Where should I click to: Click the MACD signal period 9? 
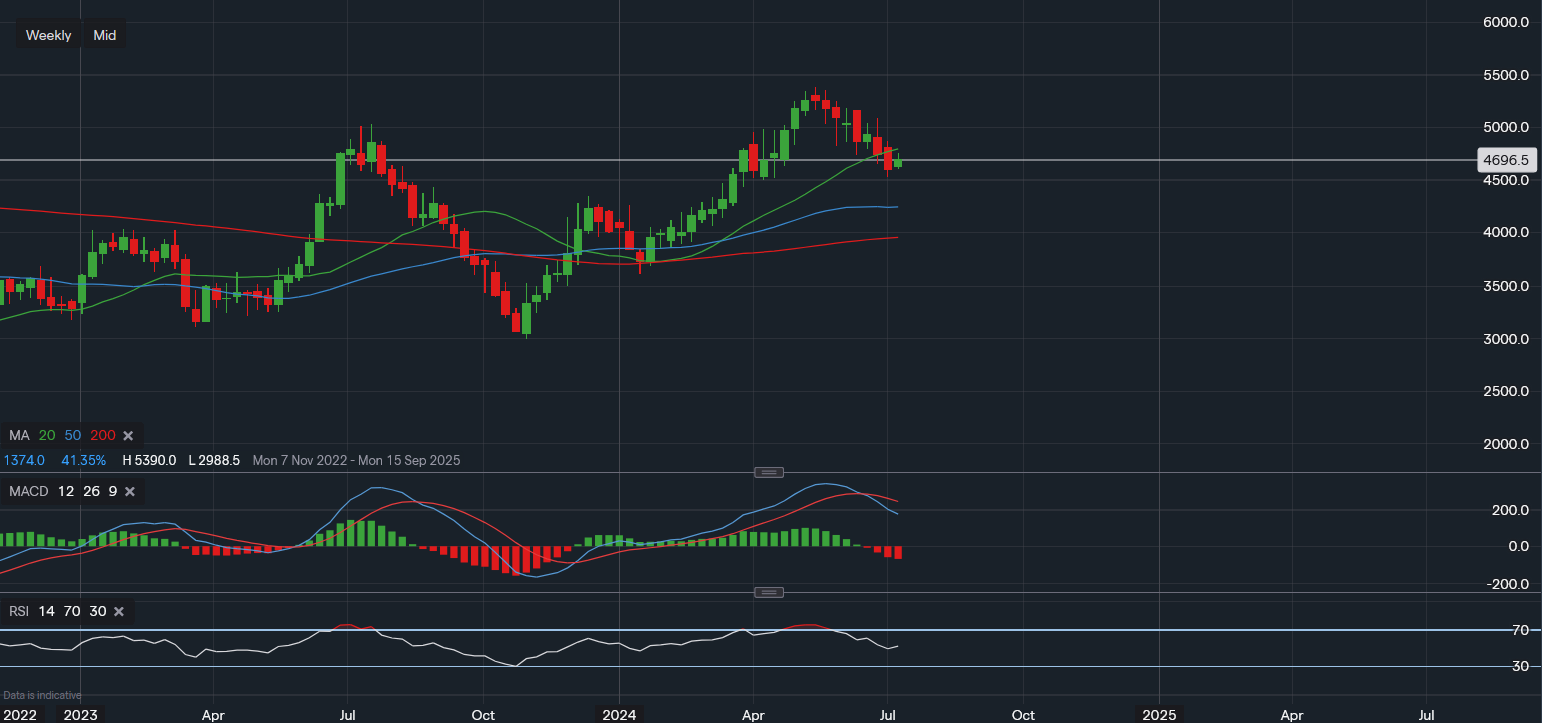pyautogui.click(x=112, y=491)
